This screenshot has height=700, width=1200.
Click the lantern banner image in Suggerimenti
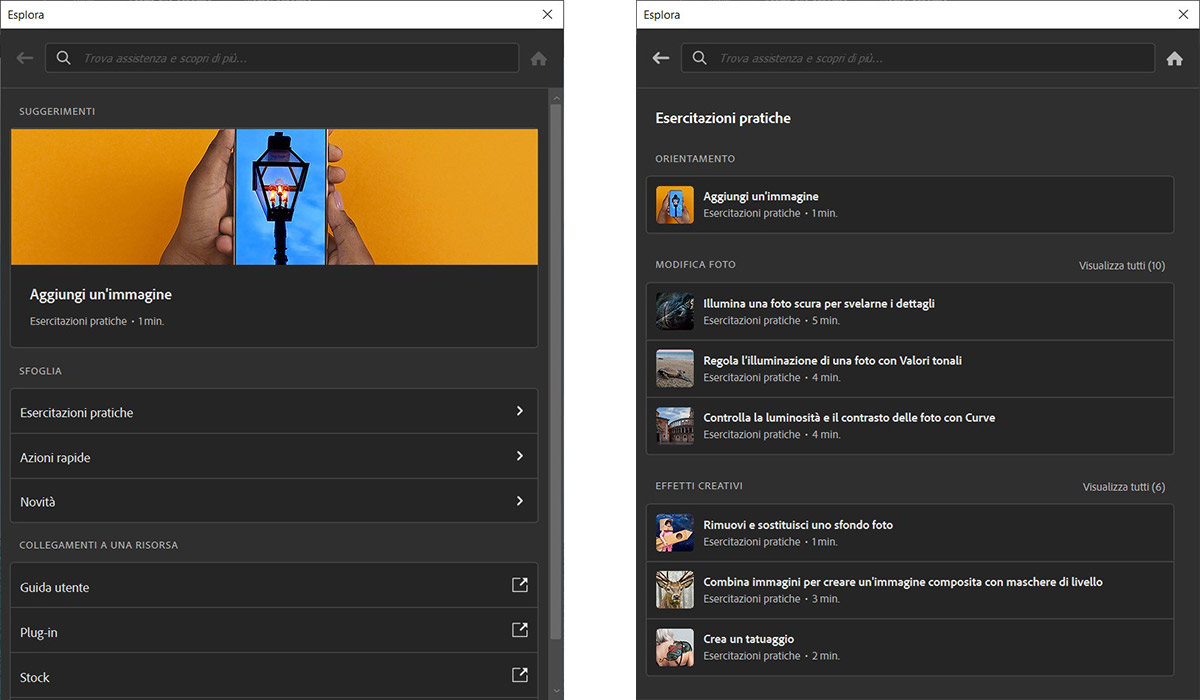(274, 196)
